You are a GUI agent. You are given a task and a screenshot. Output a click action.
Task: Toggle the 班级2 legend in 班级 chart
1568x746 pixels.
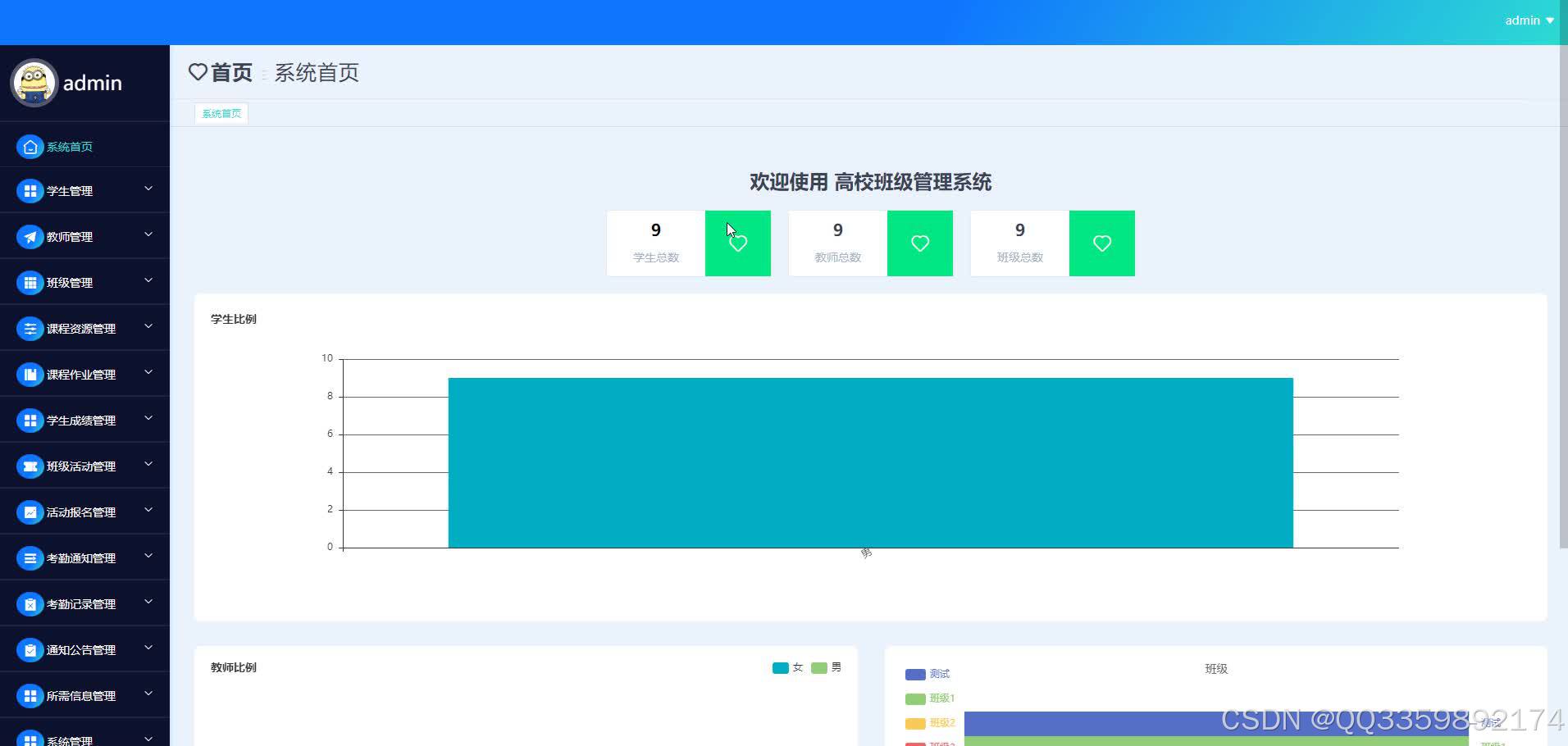click(x=930, y=723)
